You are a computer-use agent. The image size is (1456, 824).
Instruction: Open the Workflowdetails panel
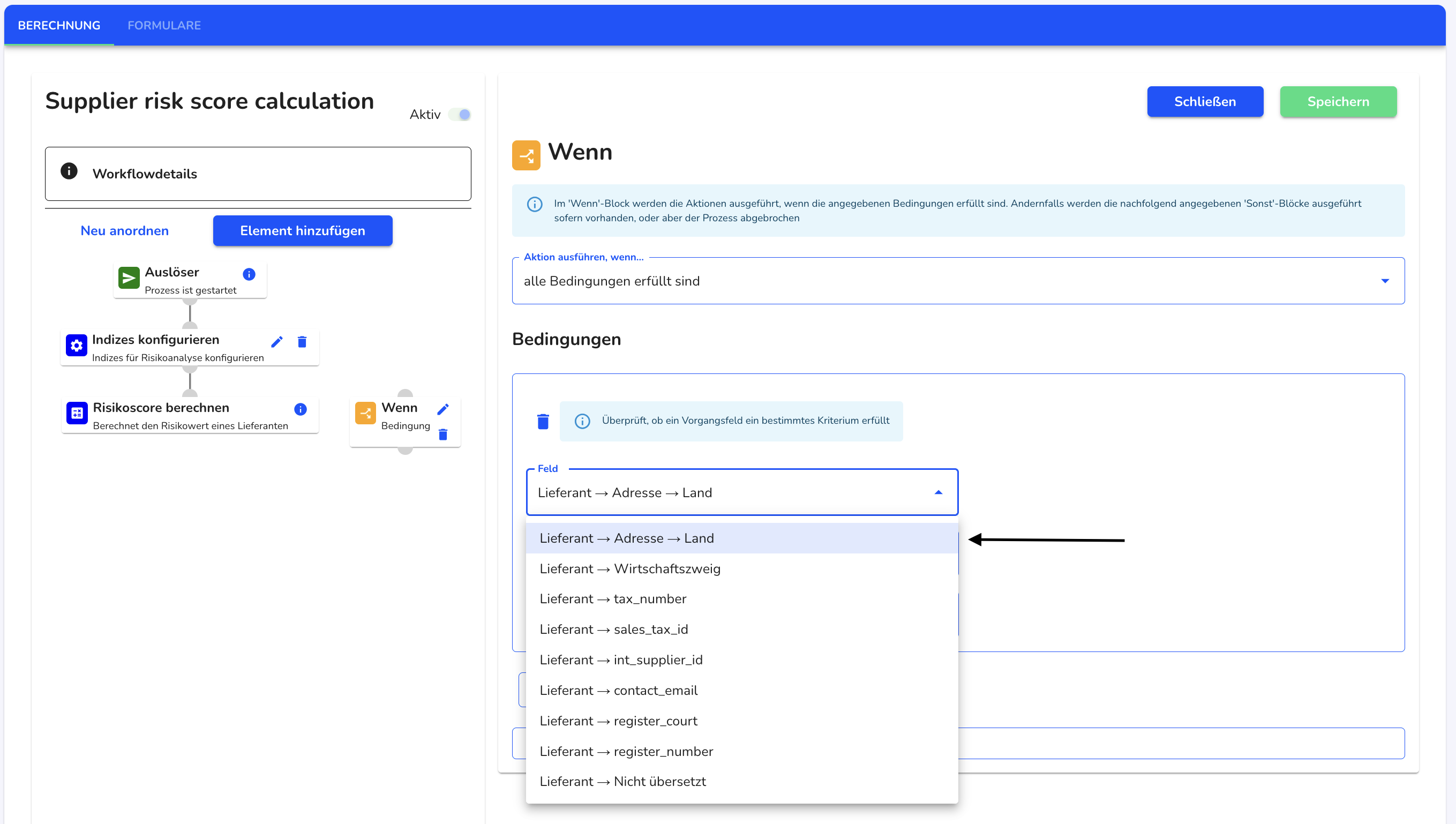(258, 174)
